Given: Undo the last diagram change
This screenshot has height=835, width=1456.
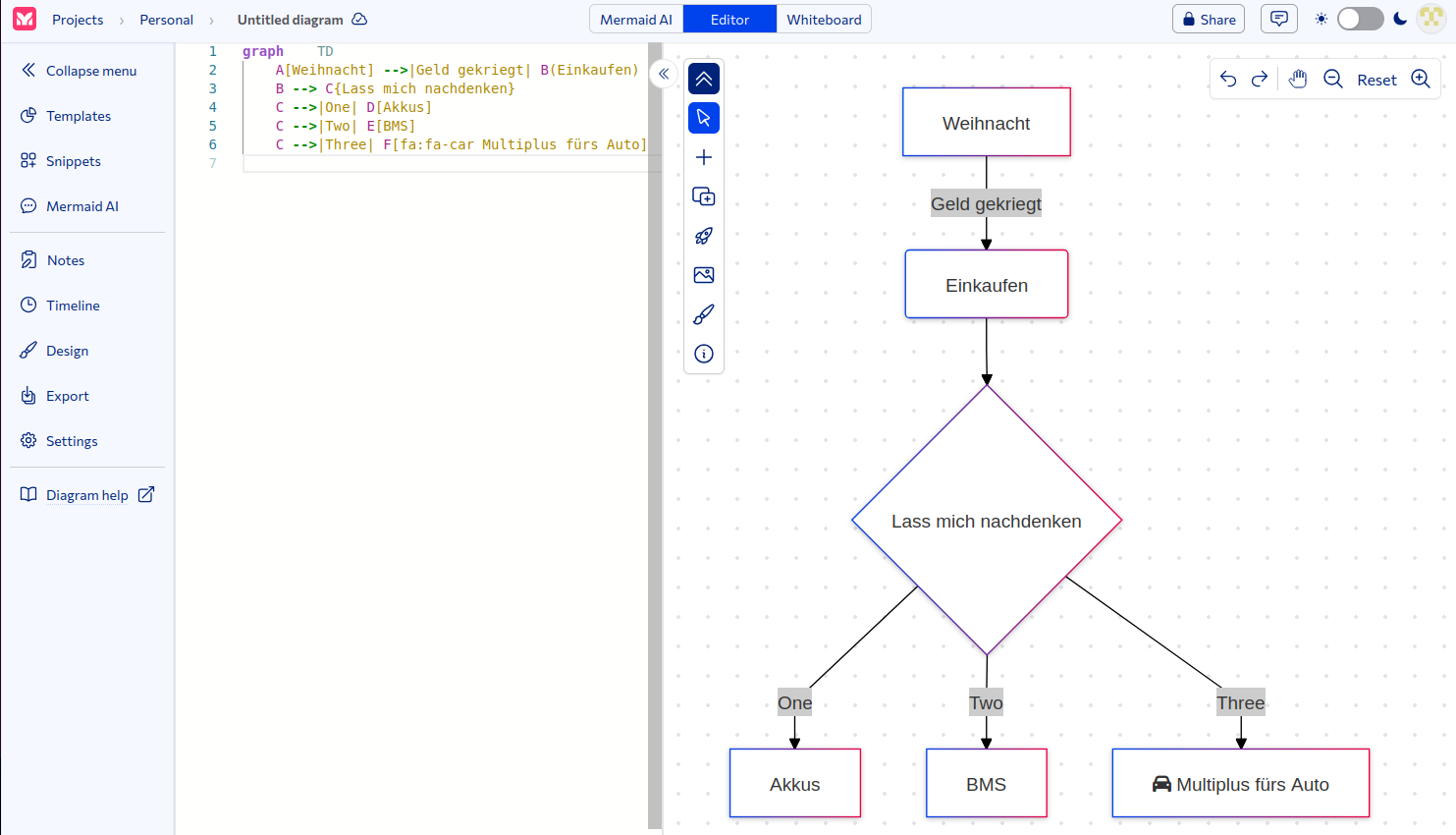Looking at the screenshot, I should 1228,80.
